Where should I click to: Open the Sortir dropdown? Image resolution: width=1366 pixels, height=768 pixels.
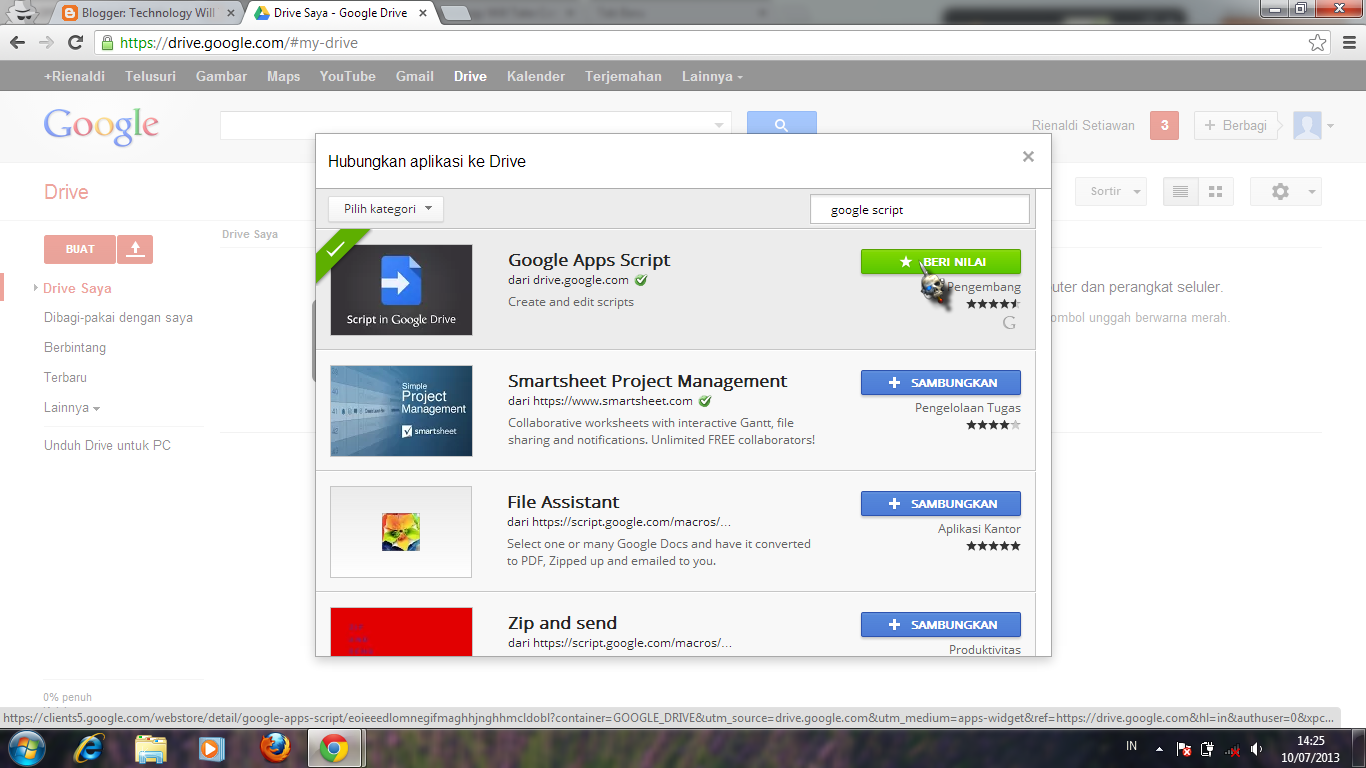1111,192
